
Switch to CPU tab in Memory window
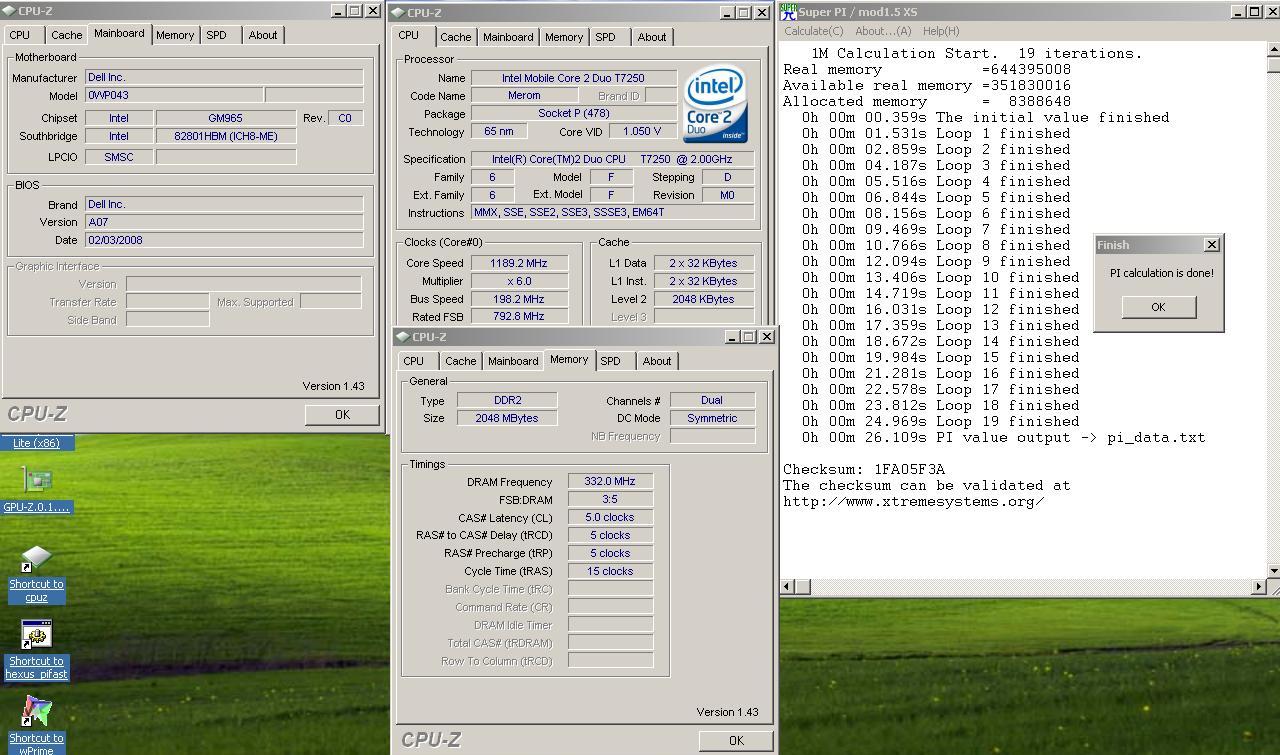click(414, 361)
